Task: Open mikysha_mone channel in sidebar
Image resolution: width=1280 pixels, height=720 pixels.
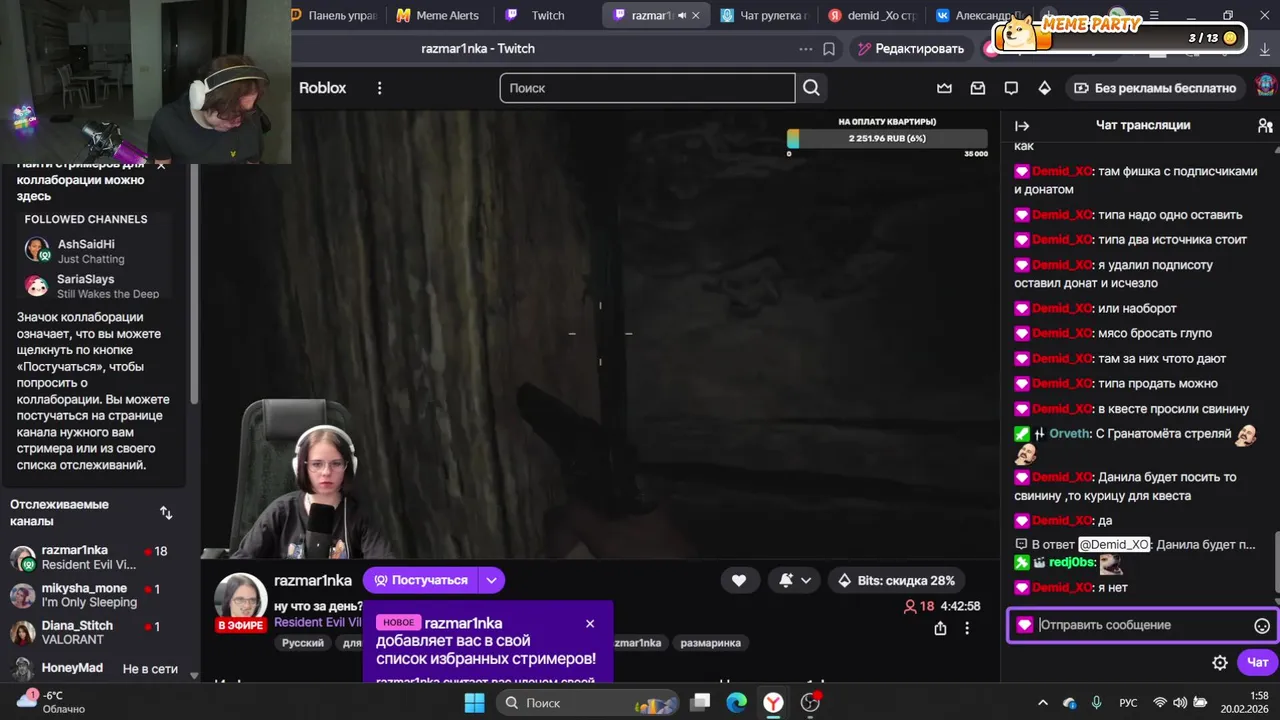Action: 95,595
